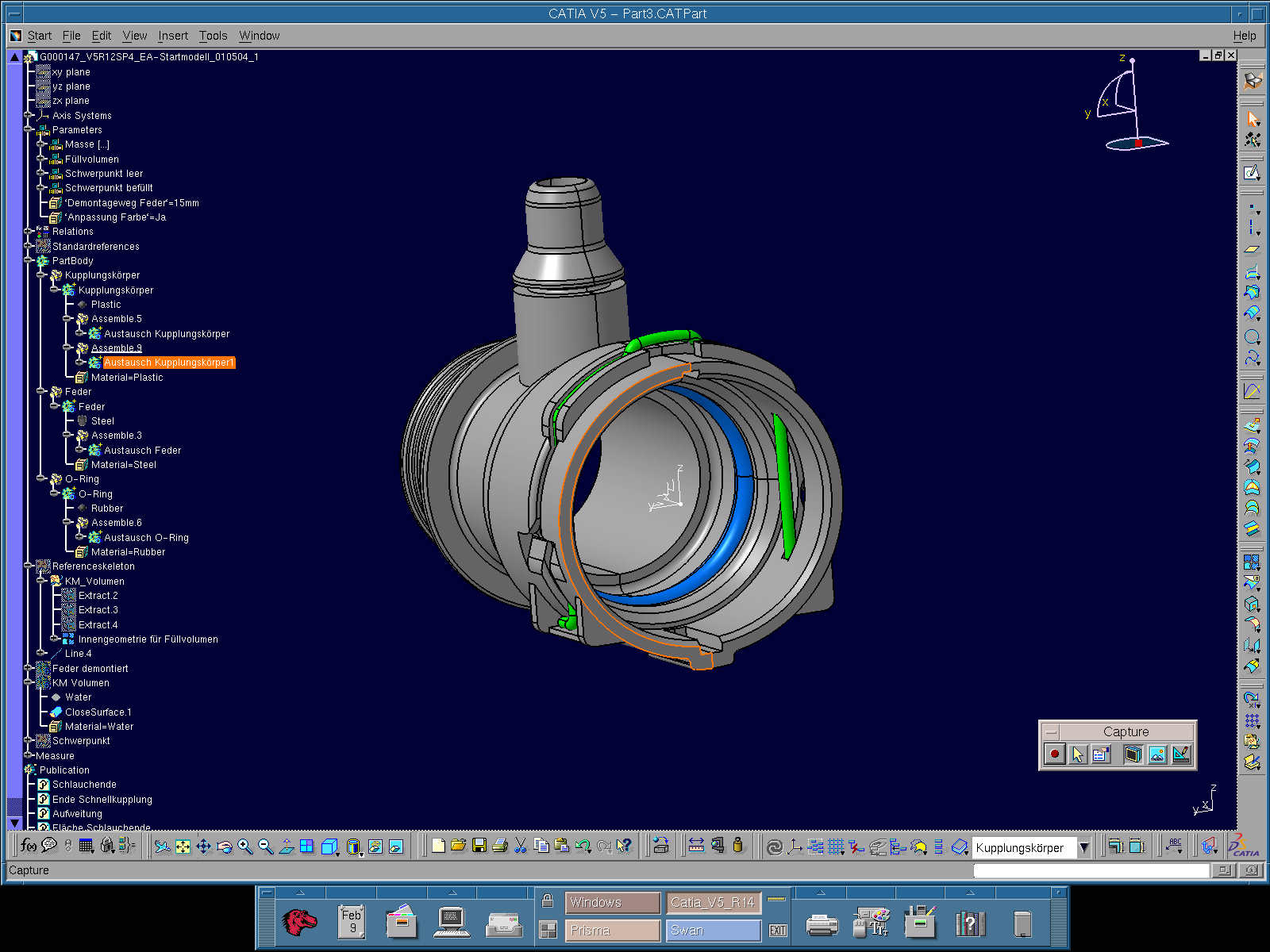Image resolution: width=1270 pixels, height=952 pixels.
Task: Open the Start menu
Action: coord(39,36)
